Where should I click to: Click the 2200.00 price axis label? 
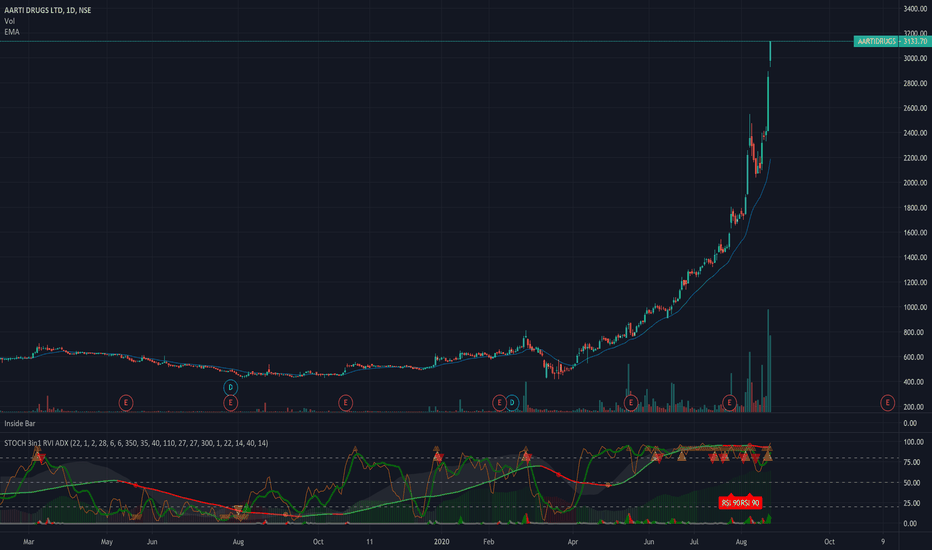click(x=915, y=158)
